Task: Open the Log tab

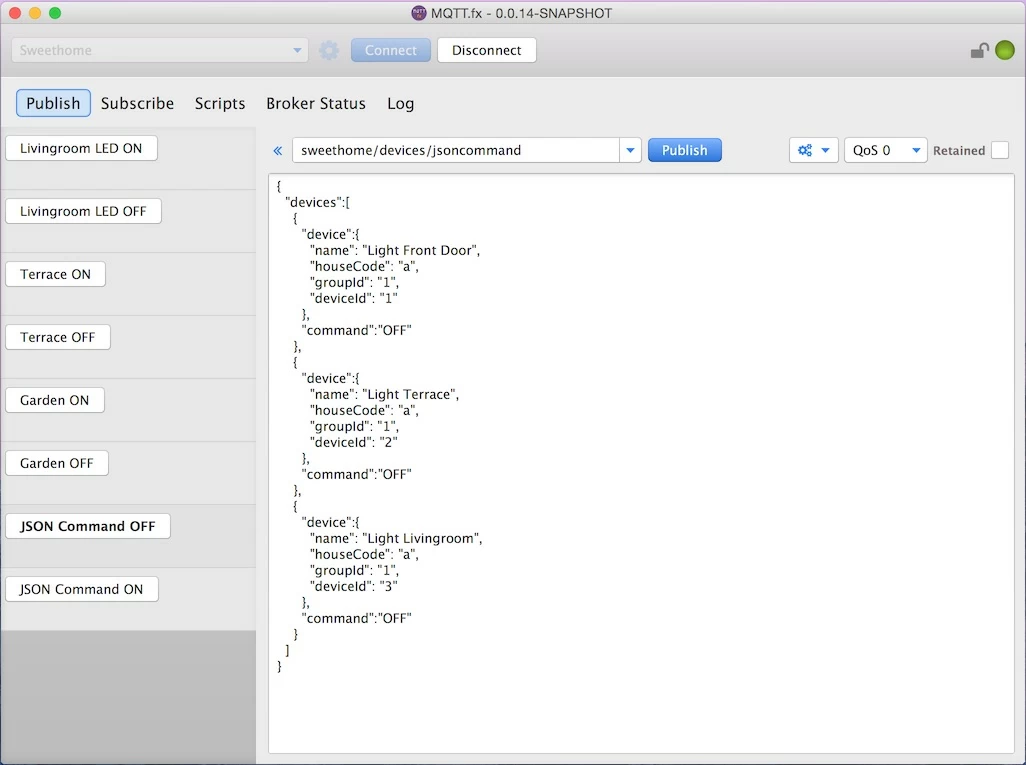Action: click(x=400, y=103)
